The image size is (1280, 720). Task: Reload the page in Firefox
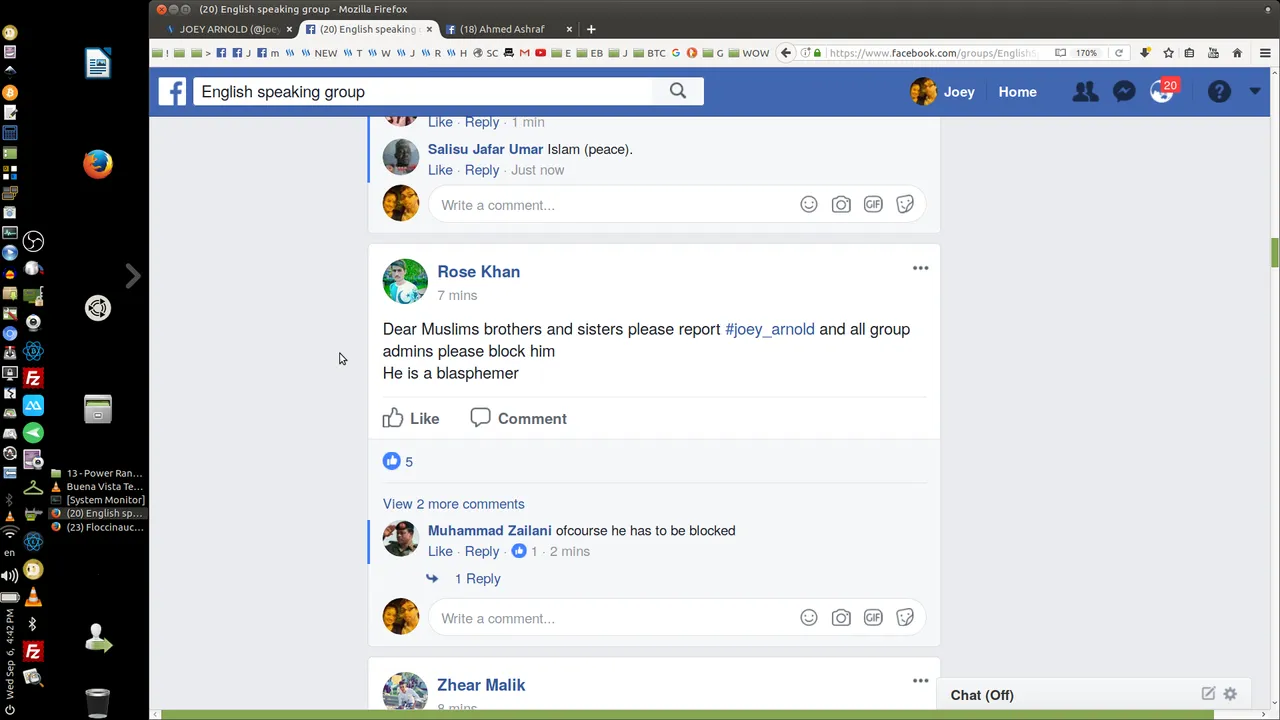coord(1119,53)
